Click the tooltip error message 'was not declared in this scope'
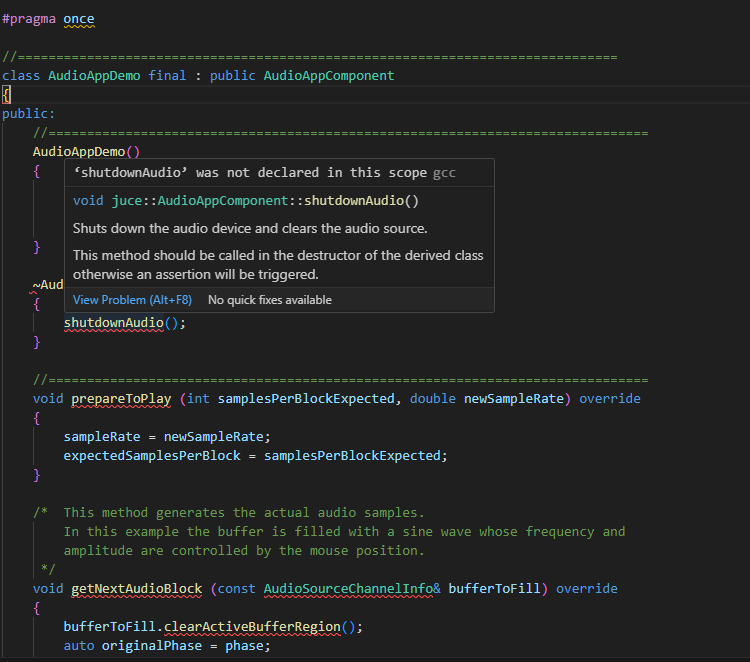Image resolution: width=750 pixels, height=662 pixels. (x=311, y=173)
